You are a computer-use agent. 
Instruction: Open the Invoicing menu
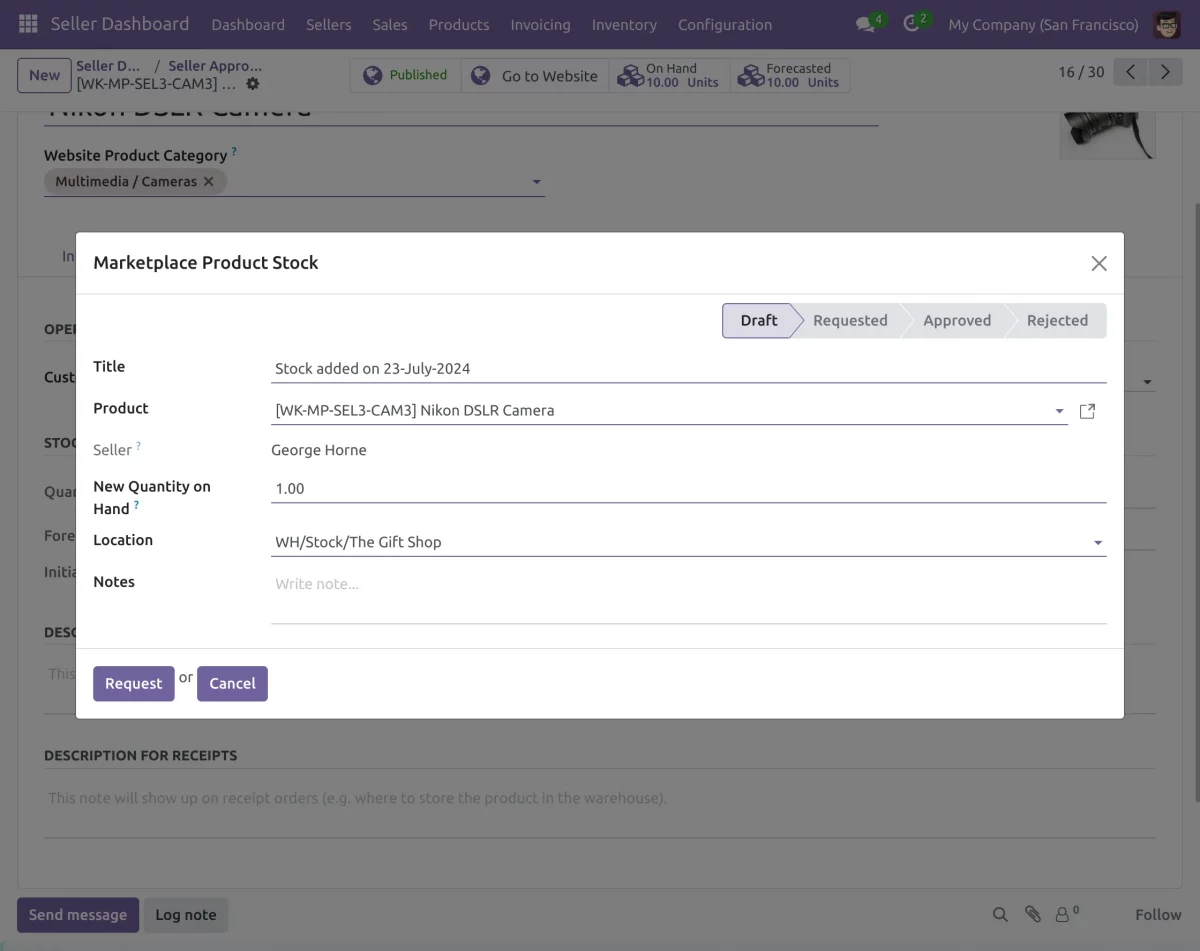click(540, 24)
